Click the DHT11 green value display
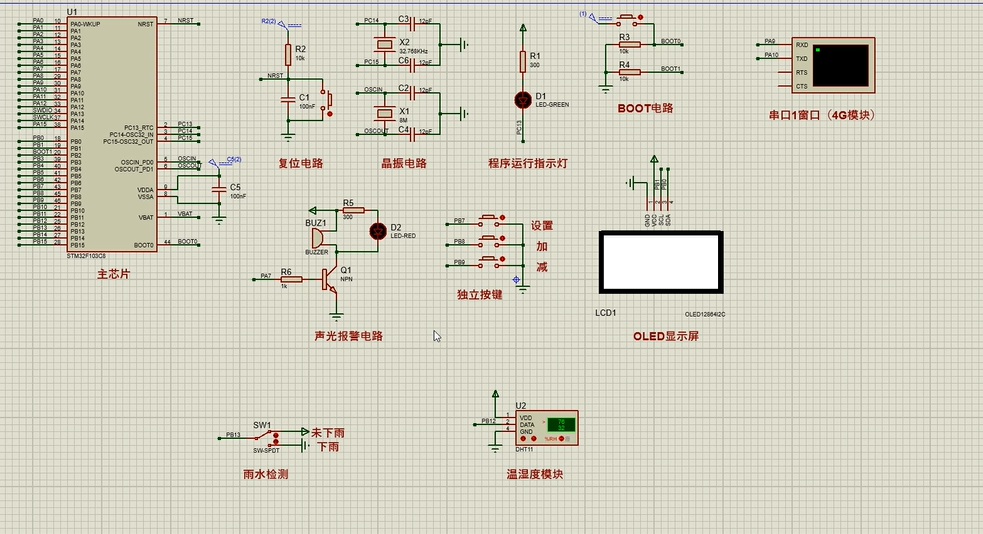 561,424
